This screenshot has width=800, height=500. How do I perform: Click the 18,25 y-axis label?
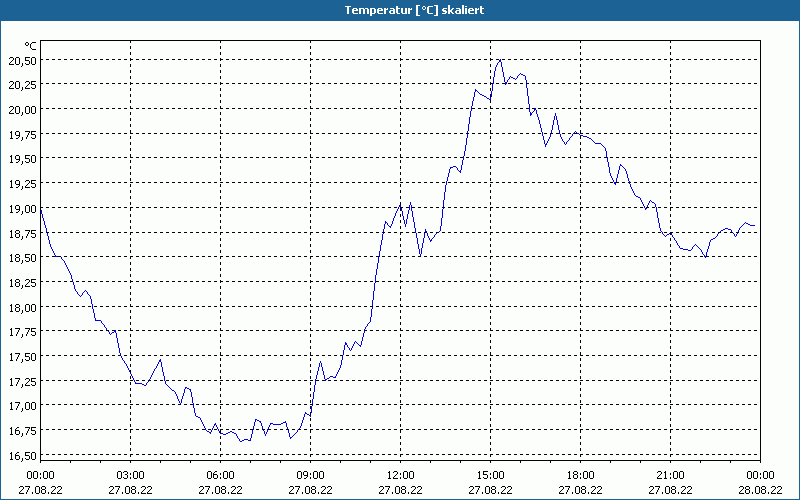point(23,283)
